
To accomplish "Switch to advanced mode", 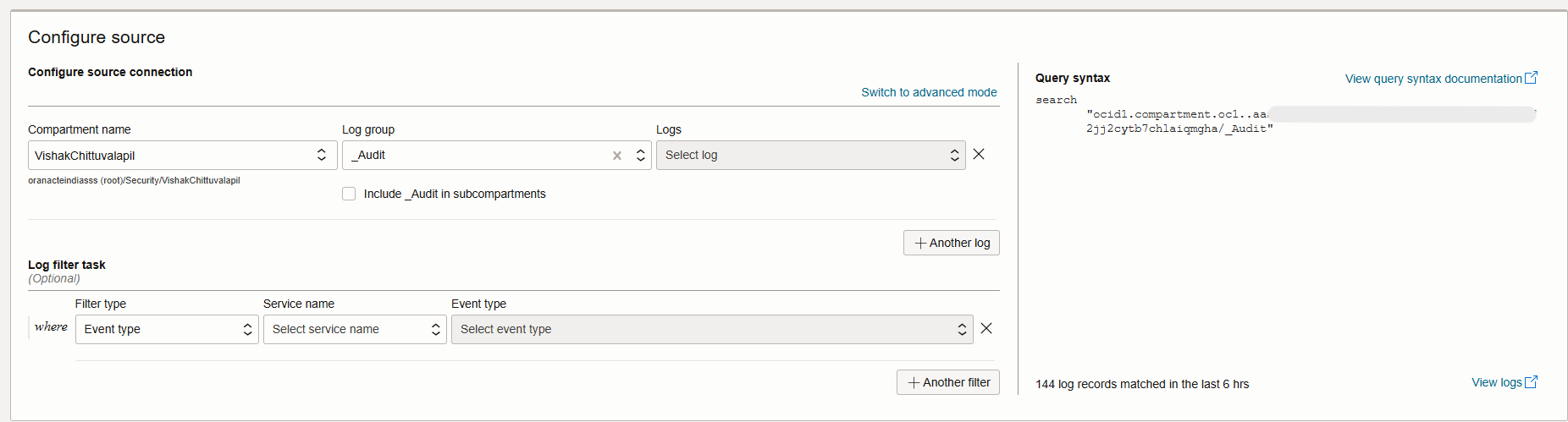I will pos(929,92).
